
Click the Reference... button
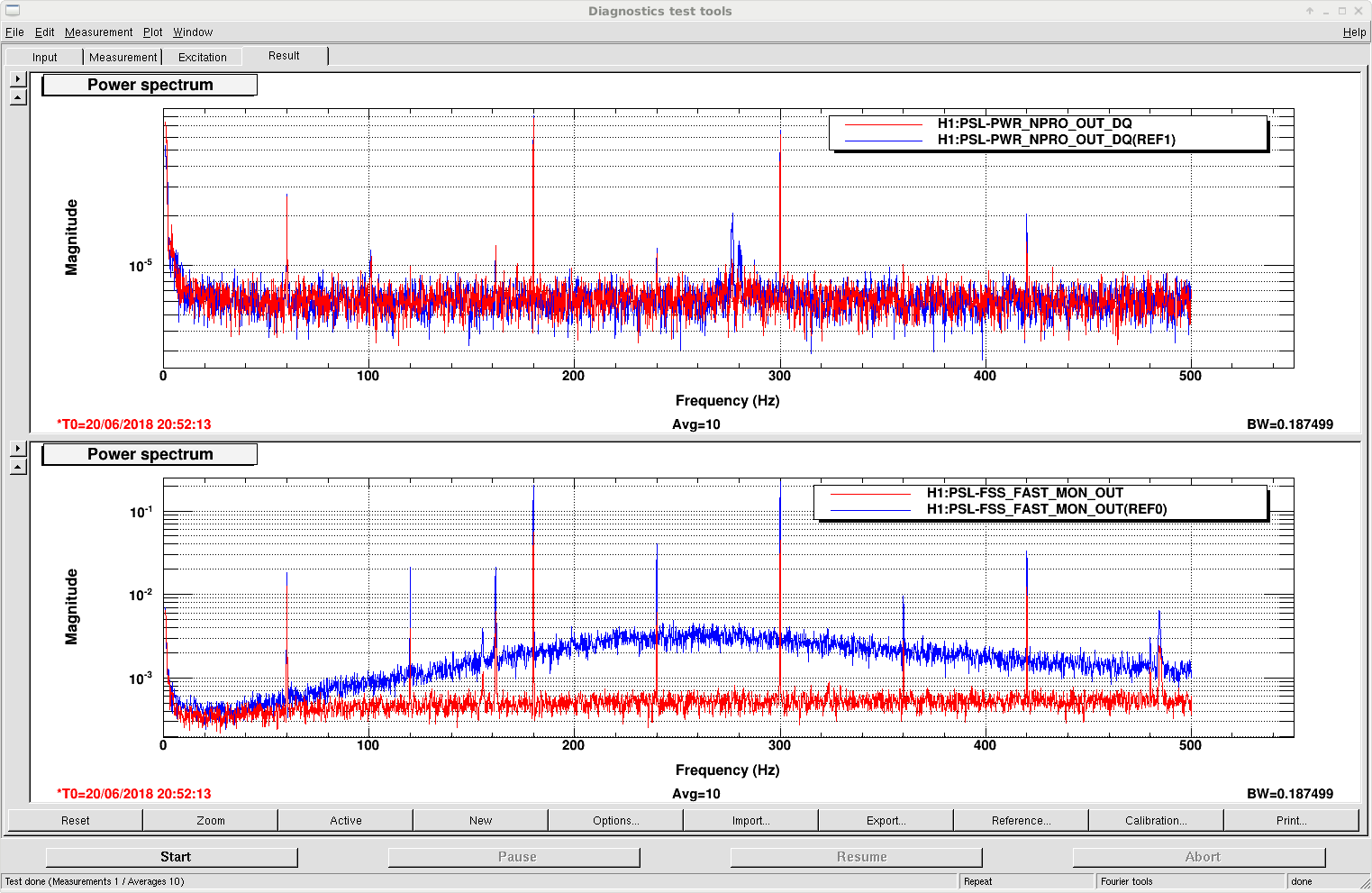point(1021,820)
